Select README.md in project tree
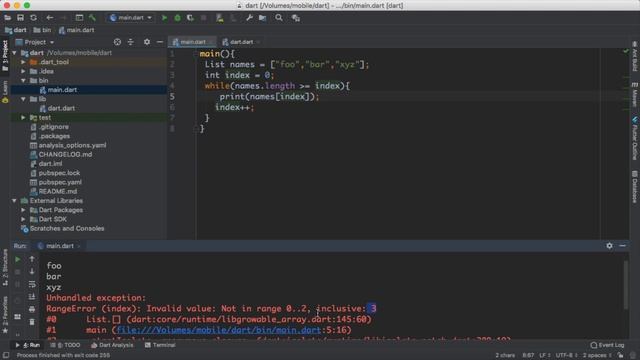The height and width of the screenshot is (360, 640). [x=58, y=191]
